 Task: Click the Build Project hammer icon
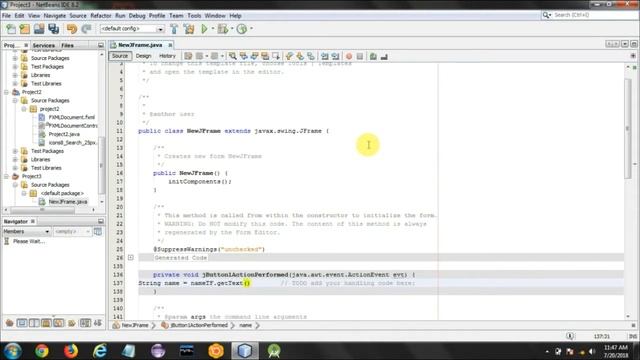tap(174, 29)
